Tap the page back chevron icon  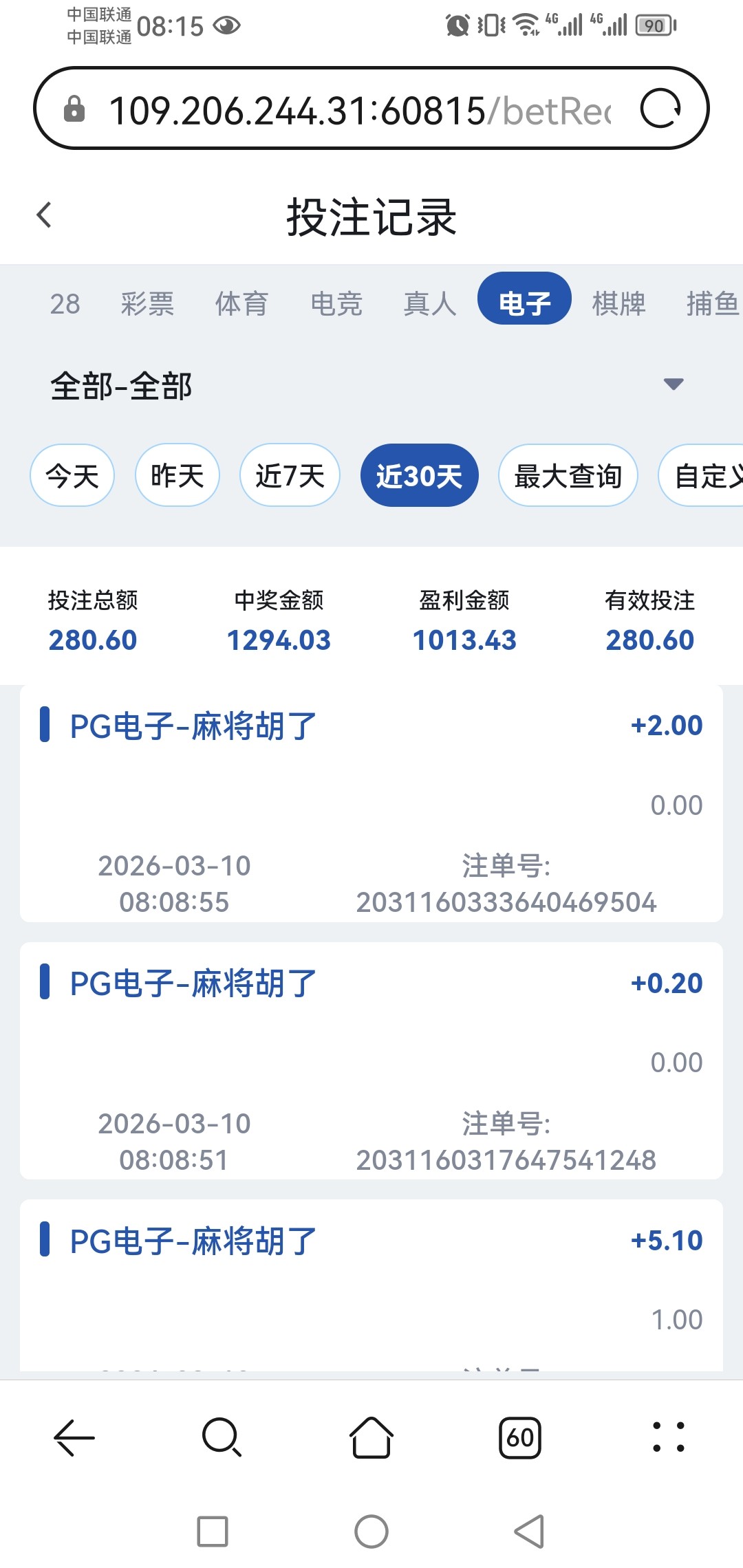click(x=45, y=215)
